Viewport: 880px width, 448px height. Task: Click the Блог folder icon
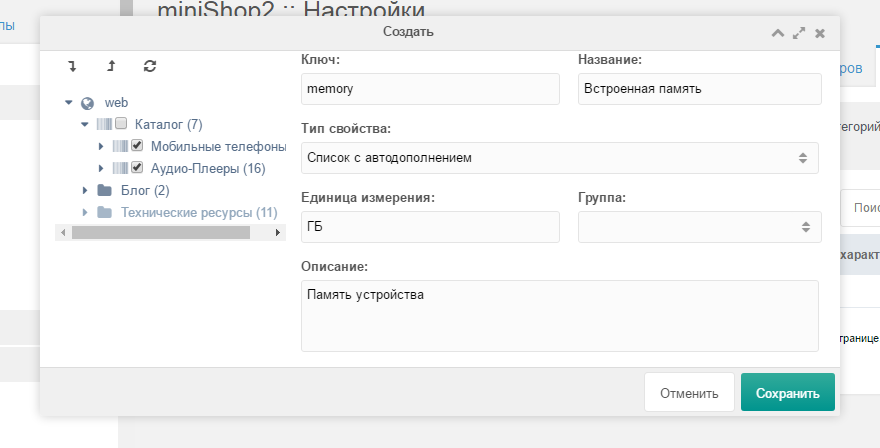104,190
